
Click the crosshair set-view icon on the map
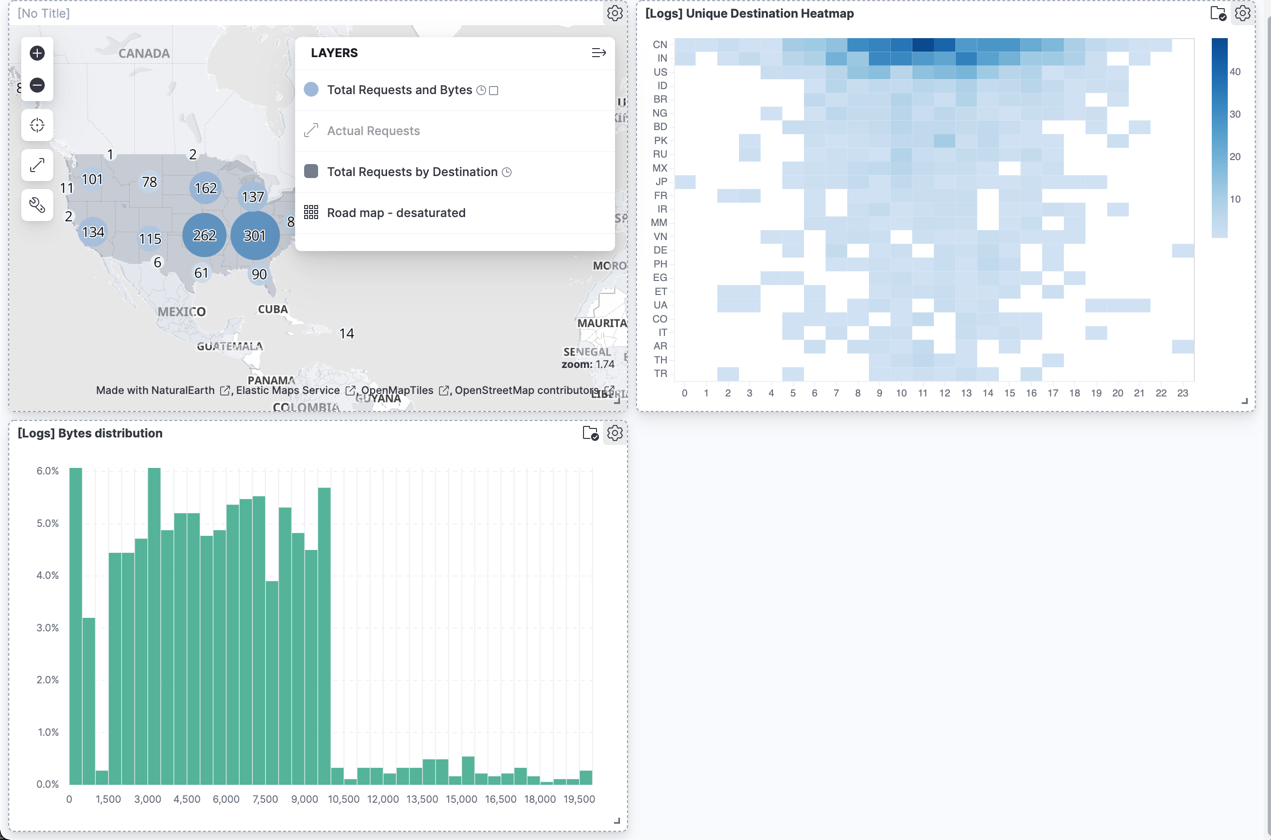pyautogui.click(x=37, y=124)
